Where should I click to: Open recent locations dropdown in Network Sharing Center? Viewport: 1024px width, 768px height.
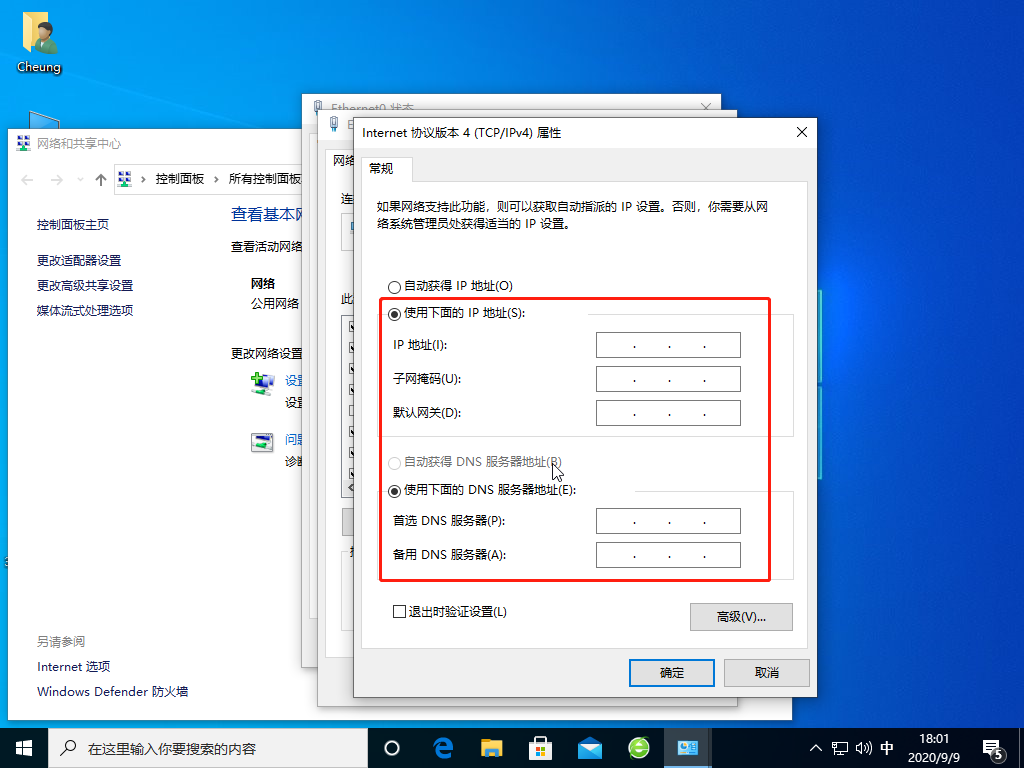[80, 180]
